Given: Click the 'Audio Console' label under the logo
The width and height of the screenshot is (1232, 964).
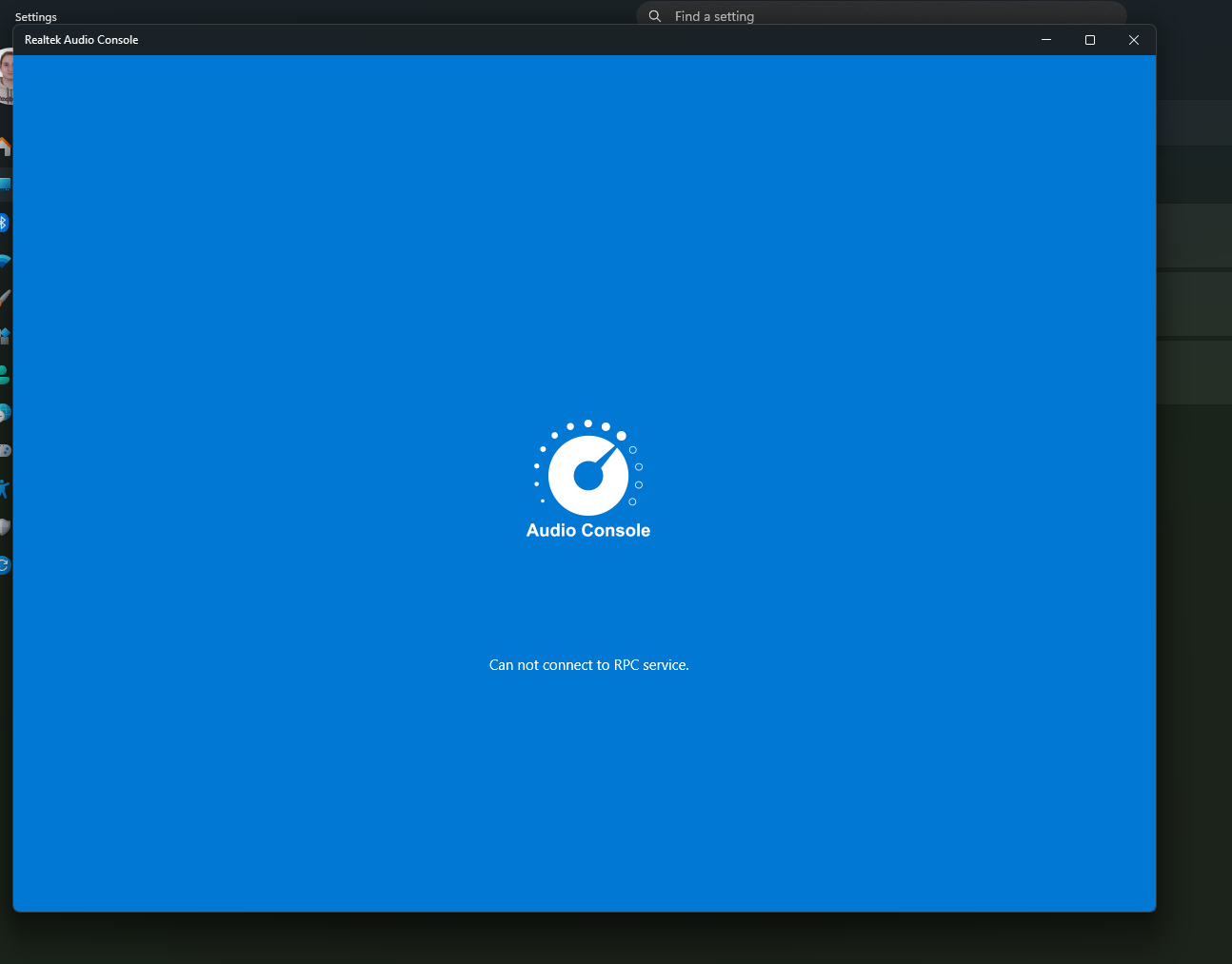Looking at the screenshot, I should pyautogui.click(x=588, y=530).
